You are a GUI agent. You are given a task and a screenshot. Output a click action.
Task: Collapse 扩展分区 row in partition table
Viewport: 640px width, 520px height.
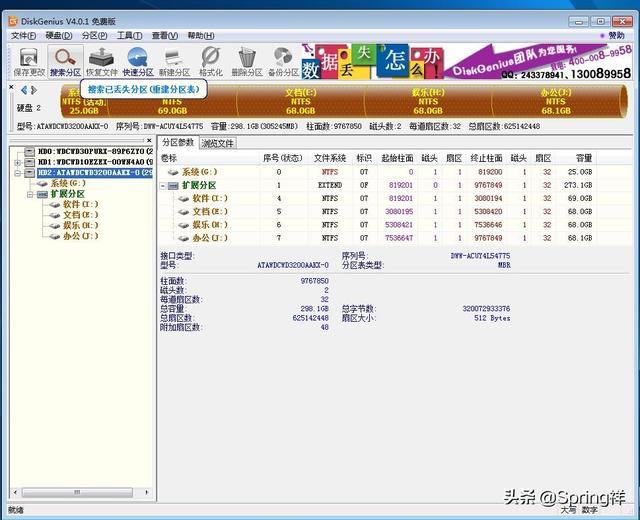tap(163, 186)
